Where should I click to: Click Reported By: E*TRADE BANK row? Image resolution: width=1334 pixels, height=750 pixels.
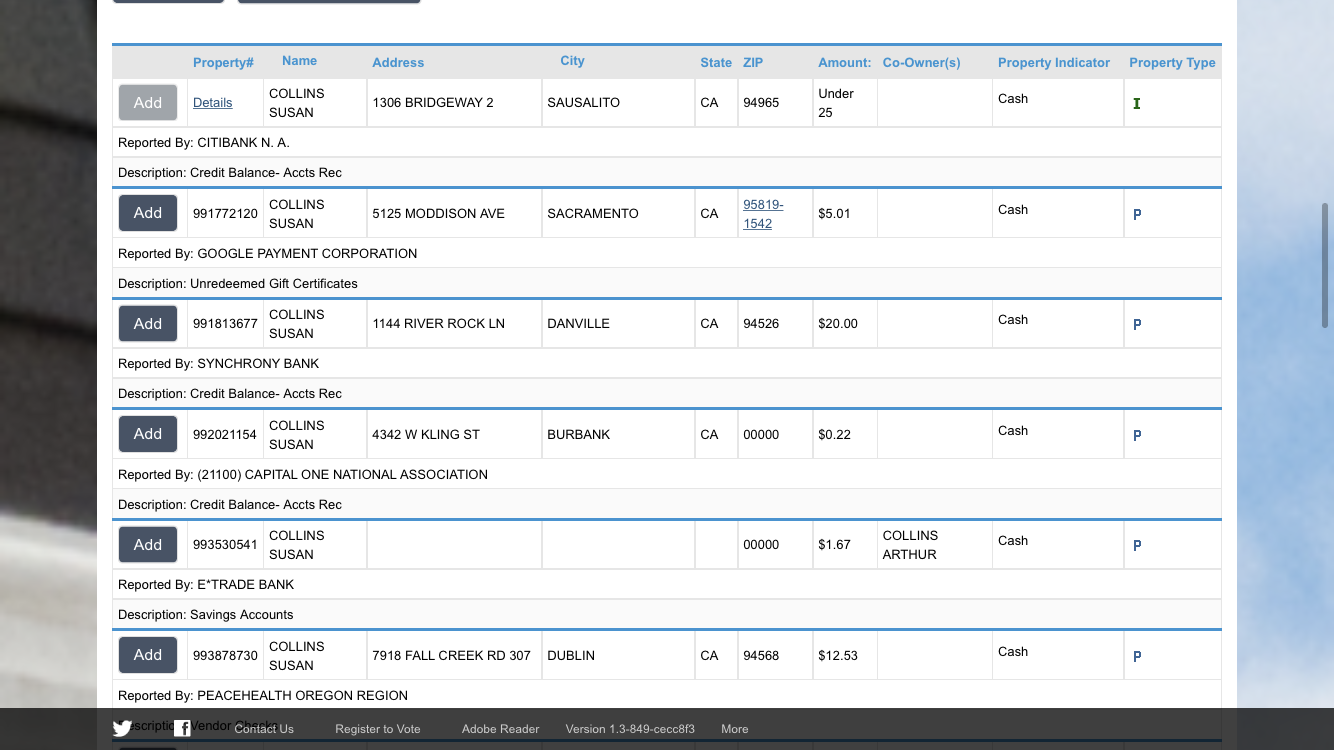pyautogui.click(x=667, y=584)
